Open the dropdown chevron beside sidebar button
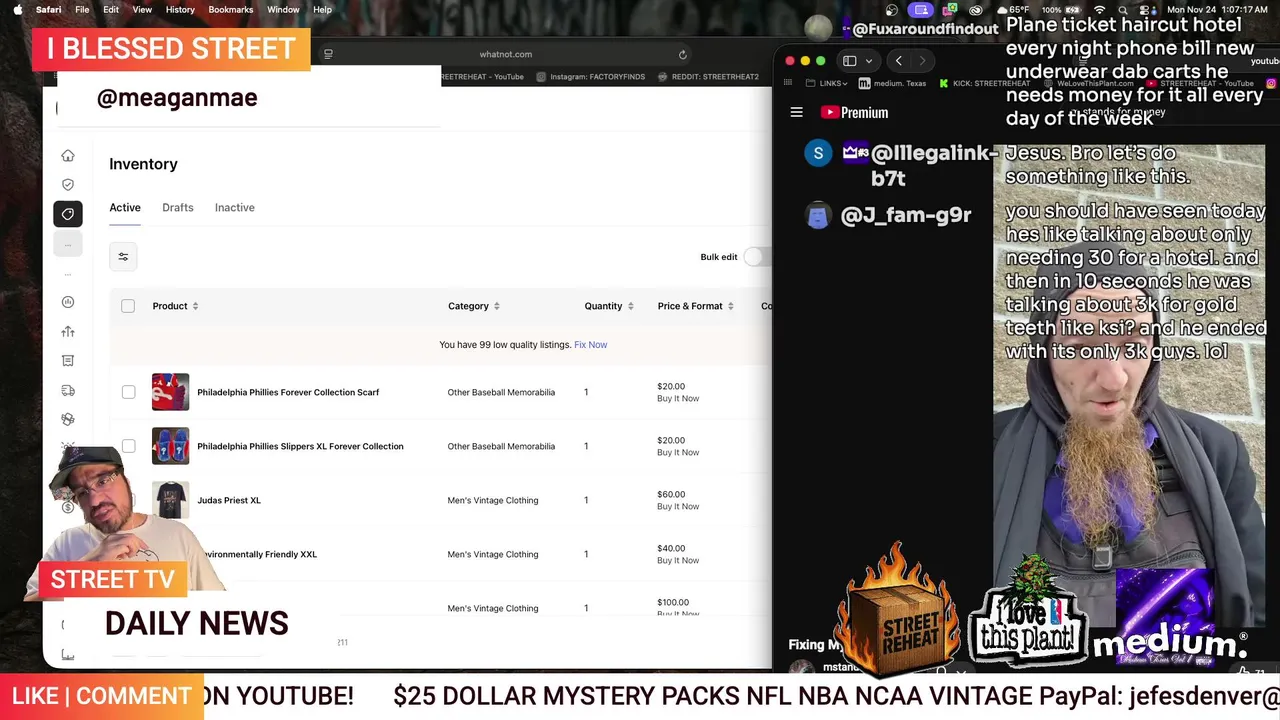Screen dimensions: 1280x720 [x=868, y=61]
